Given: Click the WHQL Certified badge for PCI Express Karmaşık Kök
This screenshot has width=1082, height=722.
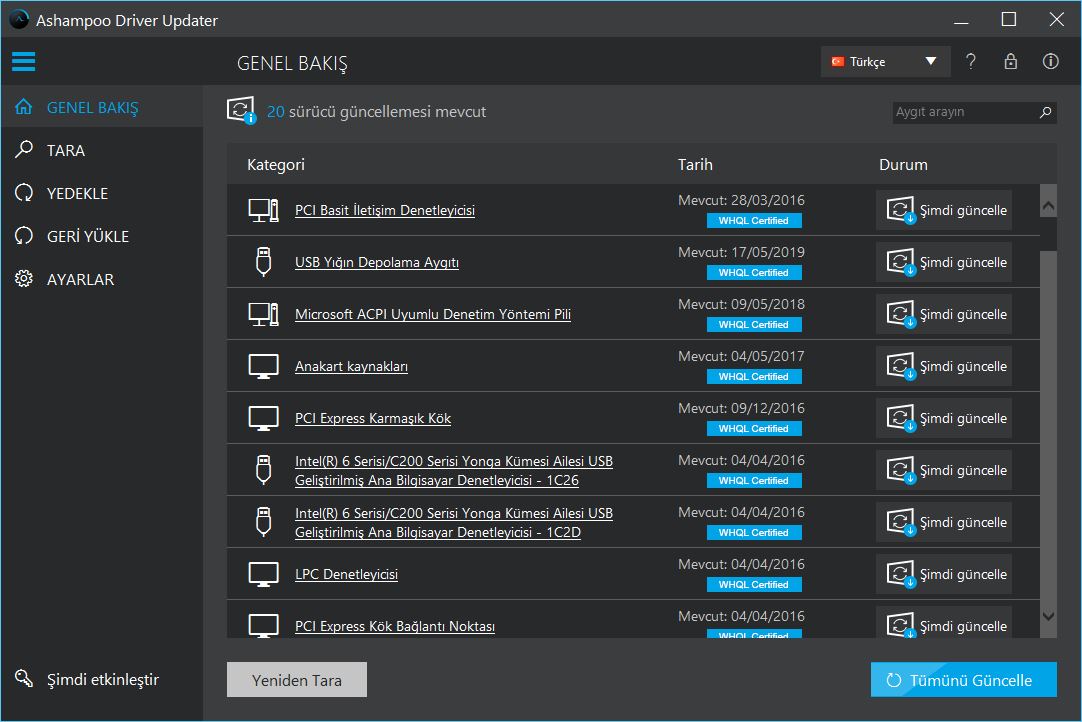Looking at the screenshot, I should [x=754, y=428].
